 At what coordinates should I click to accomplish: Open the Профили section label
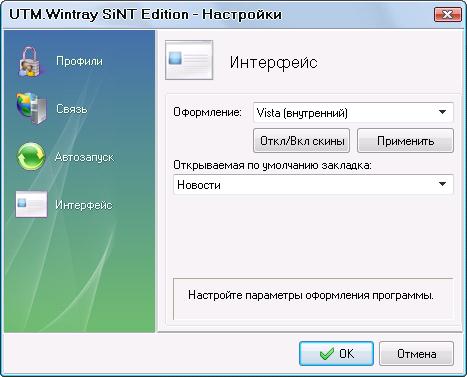pyautogui.click(x=79, y=61)
